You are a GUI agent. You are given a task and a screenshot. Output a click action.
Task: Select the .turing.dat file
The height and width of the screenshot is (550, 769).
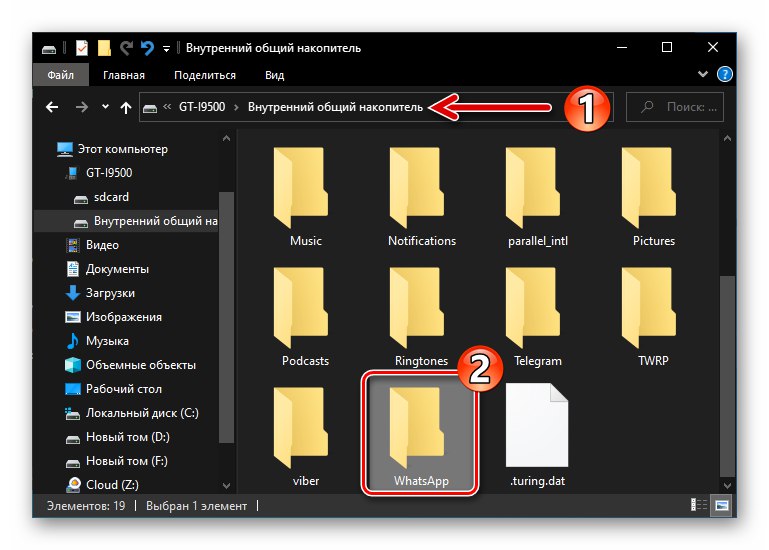[538, 436]
